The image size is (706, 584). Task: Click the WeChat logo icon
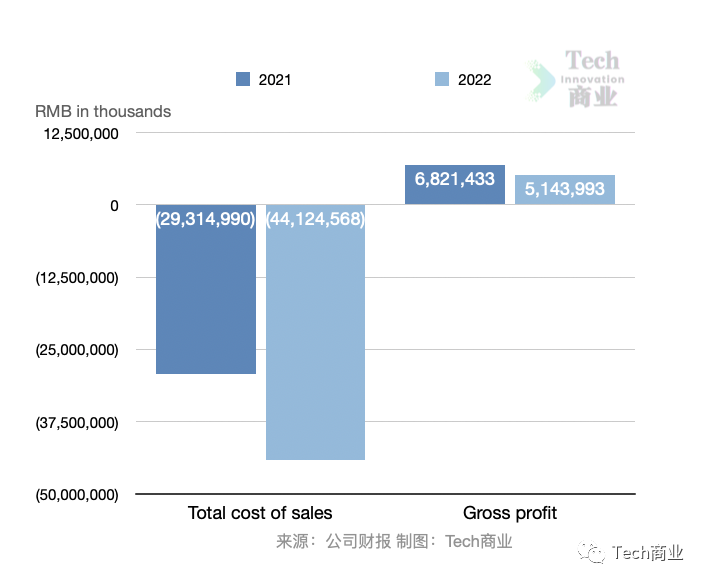coord(591,552)
